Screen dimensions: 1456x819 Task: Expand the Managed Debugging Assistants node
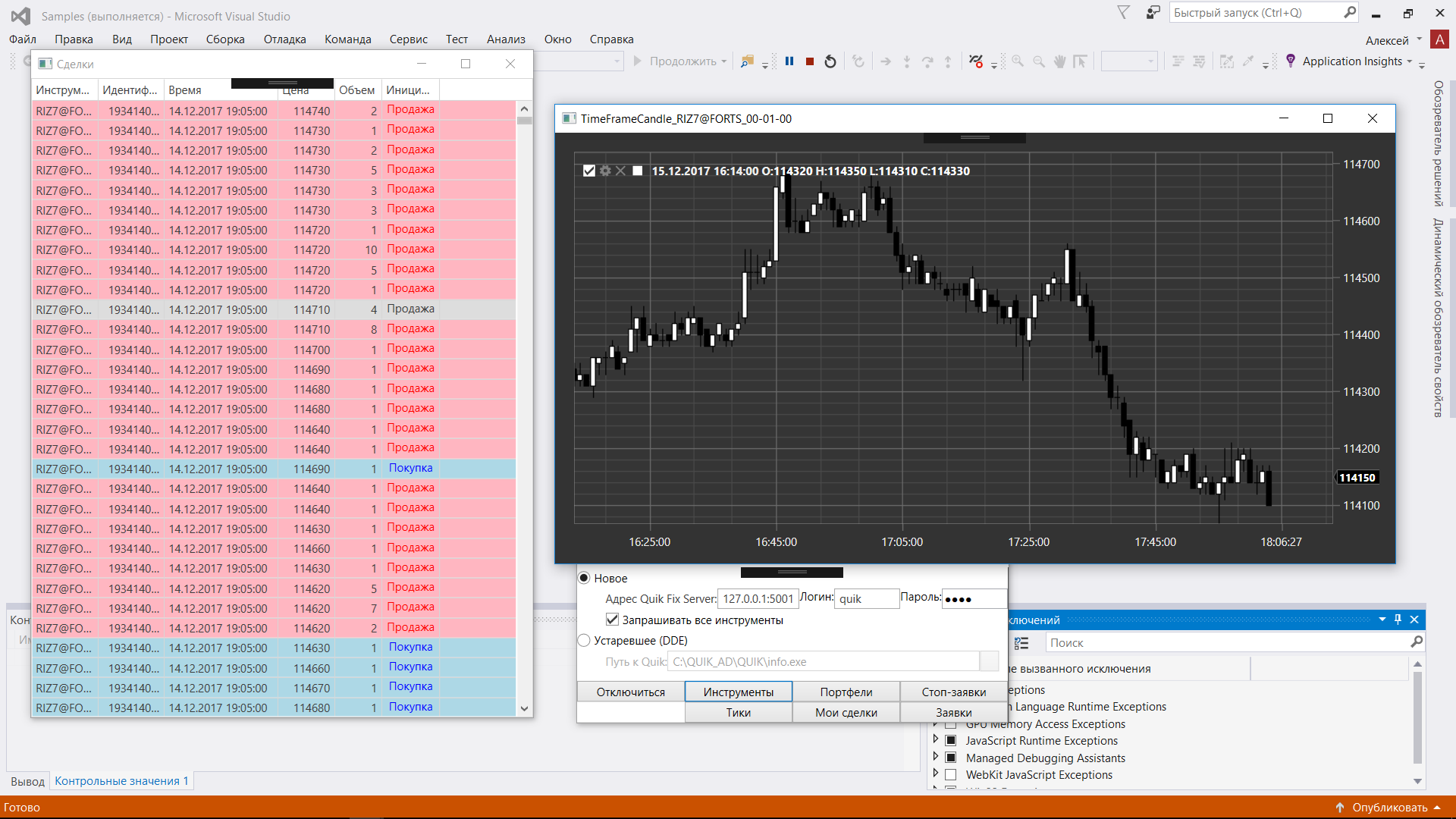pos(935,757)
